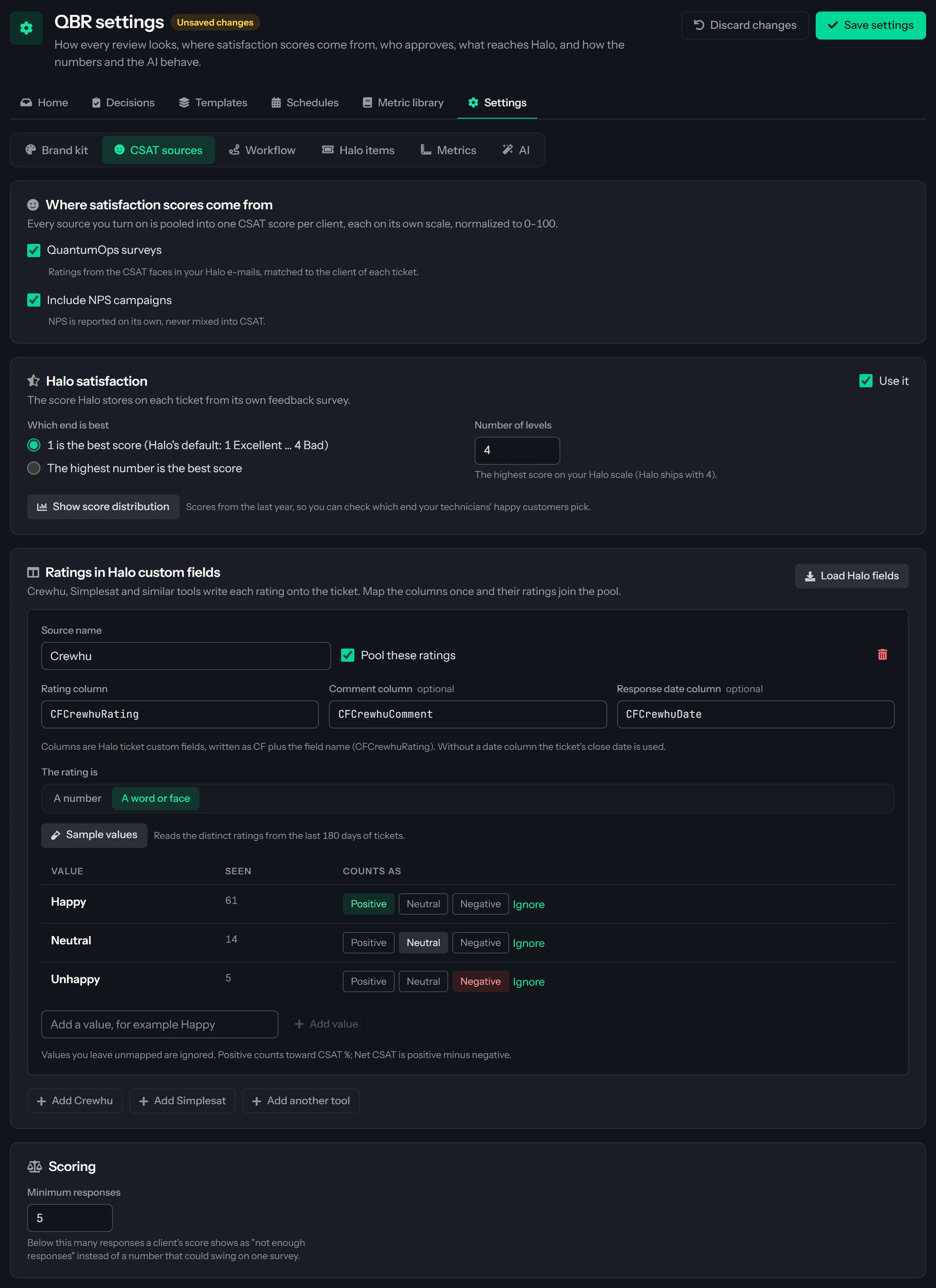936x1288 pixels.
Task: Open the Metrics sub-tab
Action: tap(448, 150)
